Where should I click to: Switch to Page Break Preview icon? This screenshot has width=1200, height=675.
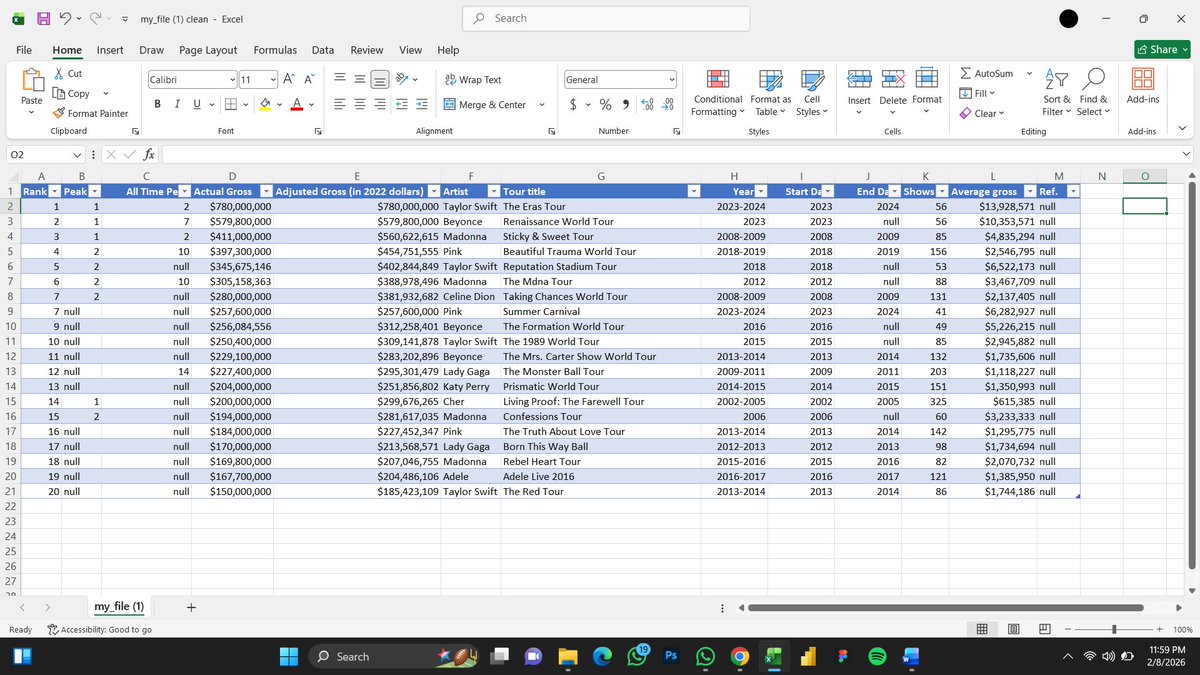pyautogui.click(x=1043, y=629)
